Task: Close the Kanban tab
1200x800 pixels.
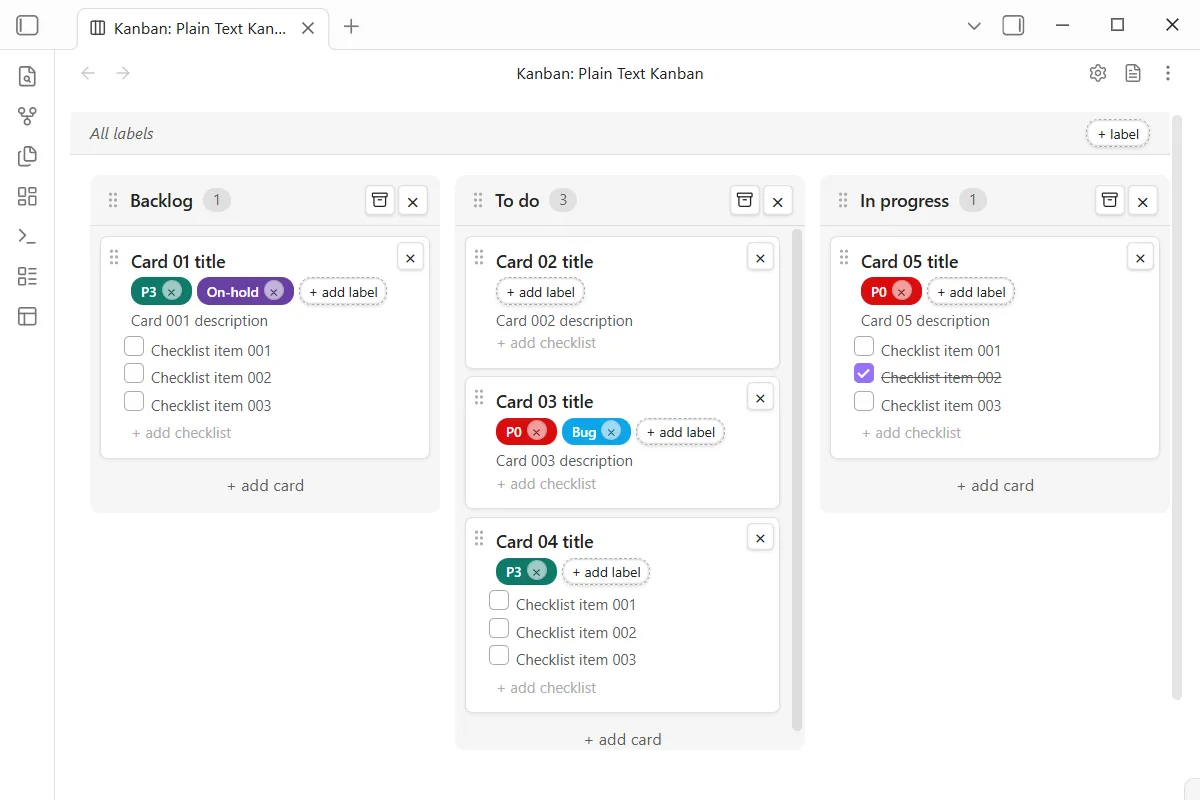Action: (x=308, y=28)
